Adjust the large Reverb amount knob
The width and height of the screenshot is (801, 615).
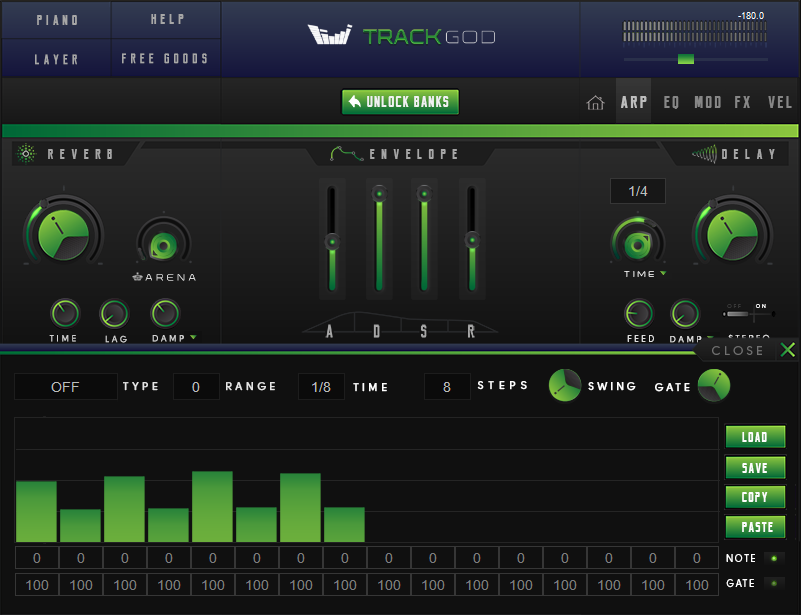(63, 234)
